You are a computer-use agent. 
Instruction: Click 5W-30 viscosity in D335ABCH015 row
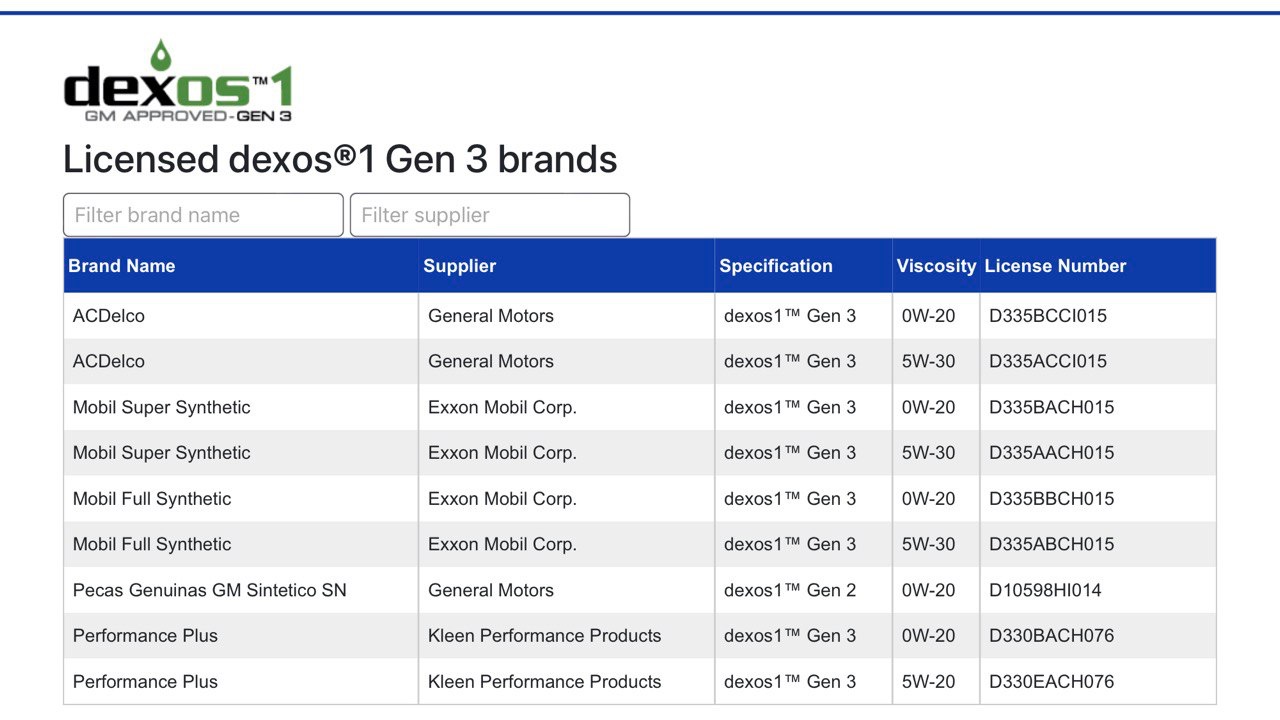928,545
